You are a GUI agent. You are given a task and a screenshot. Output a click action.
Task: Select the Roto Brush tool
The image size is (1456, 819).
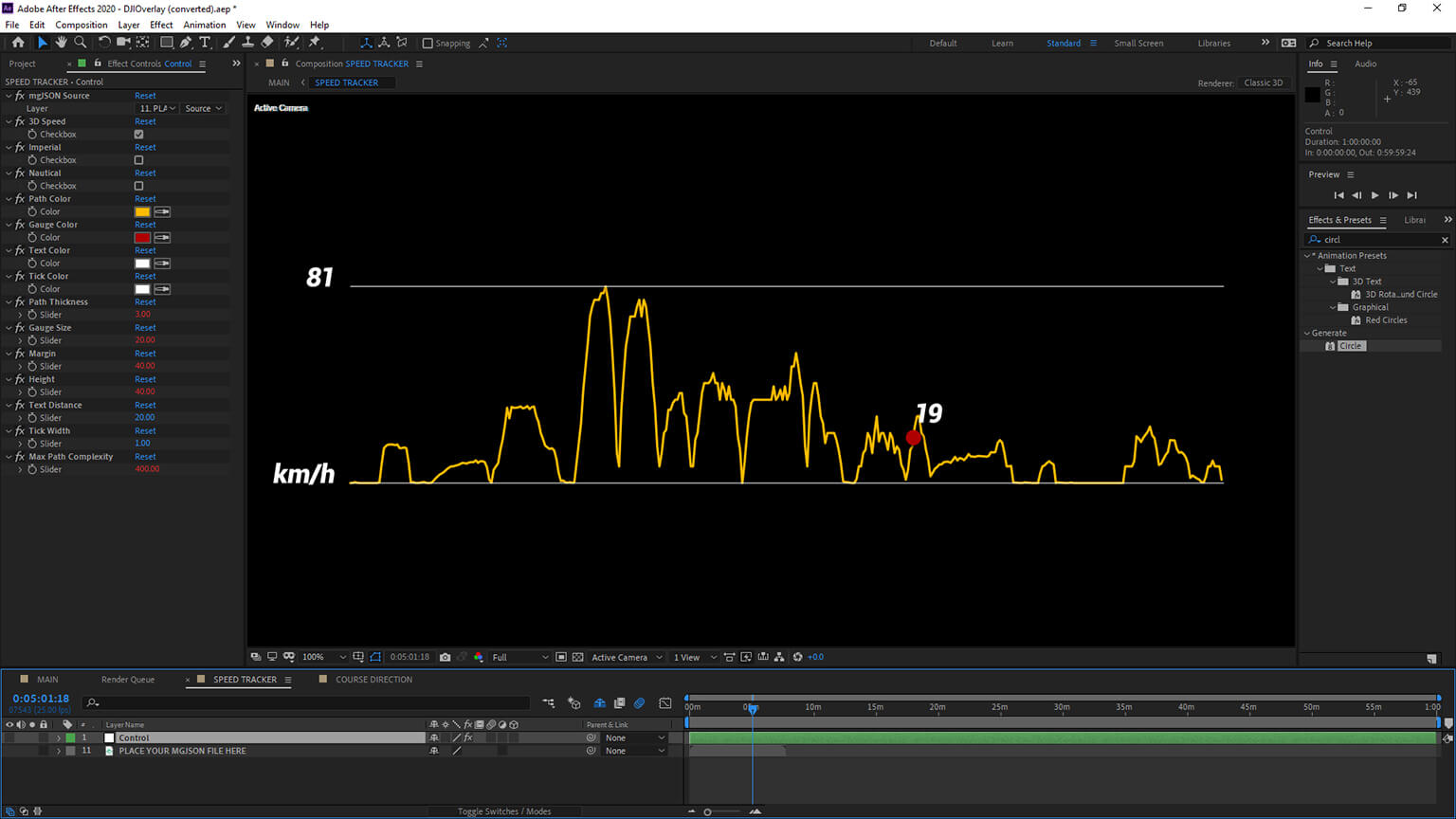[291, 43]
